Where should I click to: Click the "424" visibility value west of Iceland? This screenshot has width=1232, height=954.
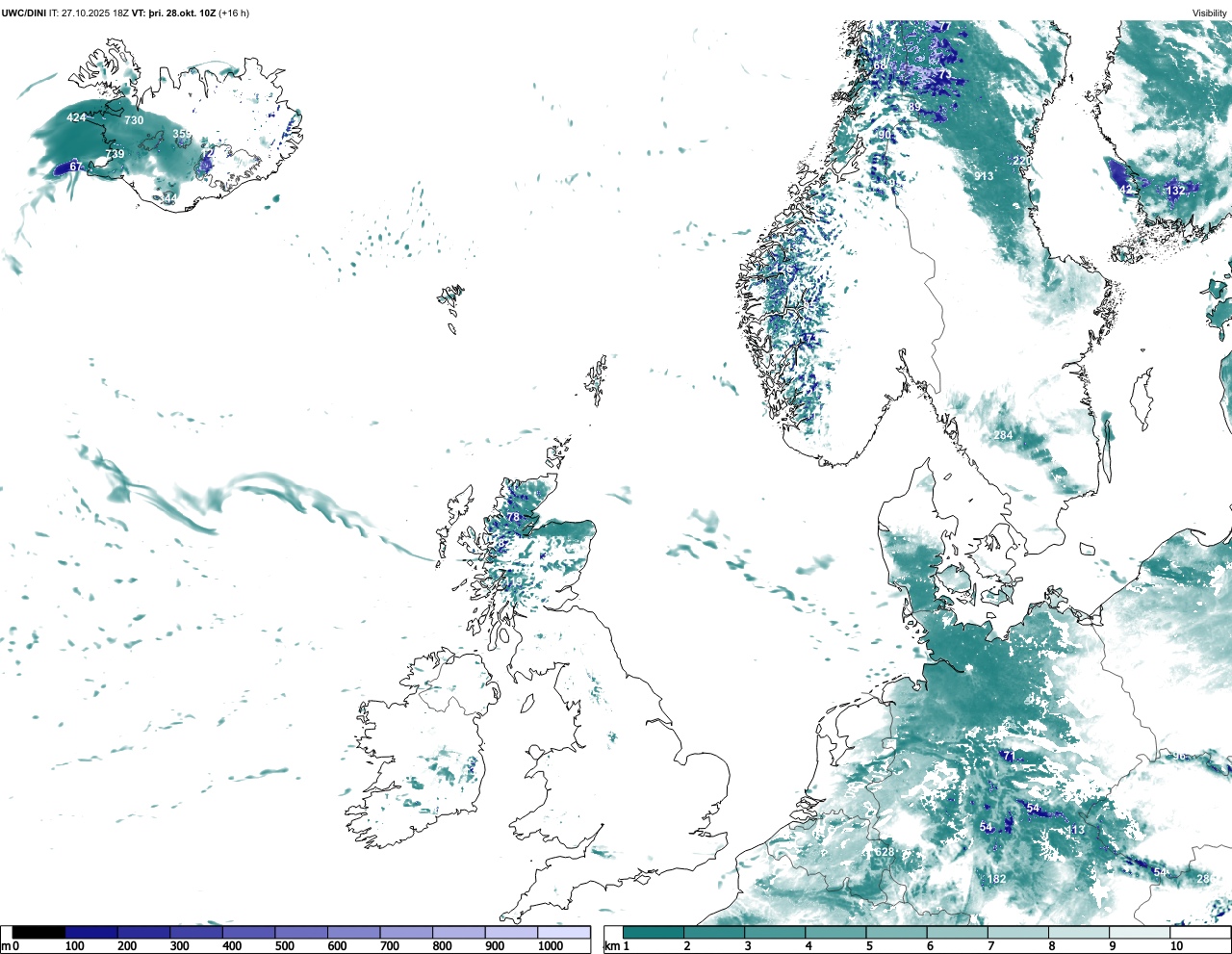[x=76, y=118]
